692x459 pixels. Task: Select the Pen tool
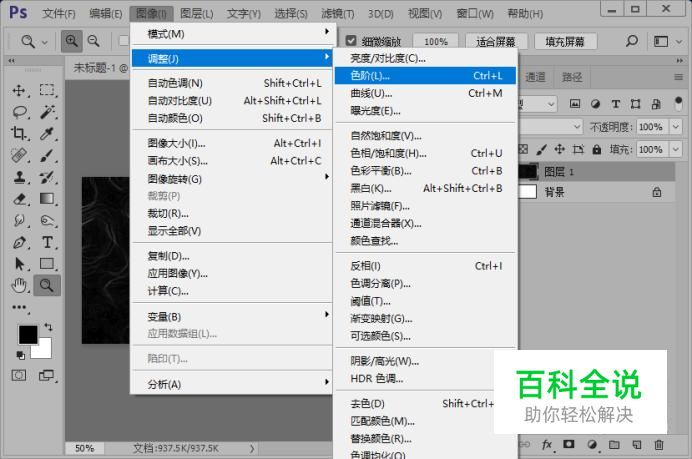point(19,242)
